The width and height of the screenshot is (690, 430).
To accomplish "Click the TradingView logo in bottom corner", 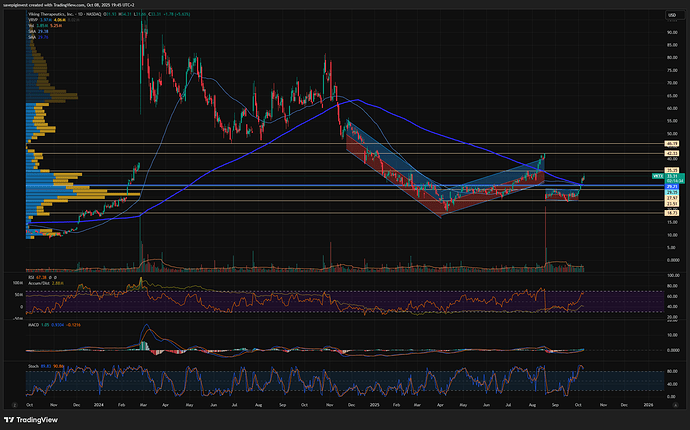I will pyautogui.click(x=29, y=421).
